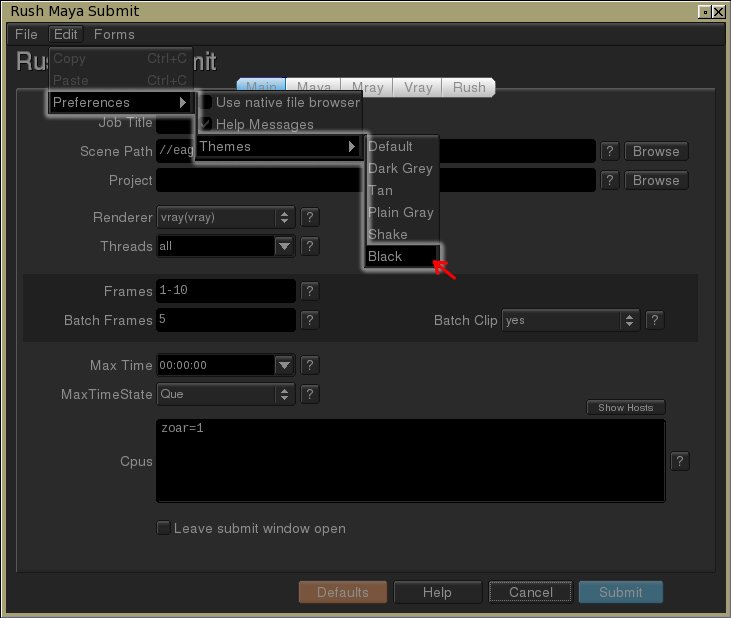Click into the Cpus text area
Viewport: 731px width, 618px height.
tap(410, 461)
